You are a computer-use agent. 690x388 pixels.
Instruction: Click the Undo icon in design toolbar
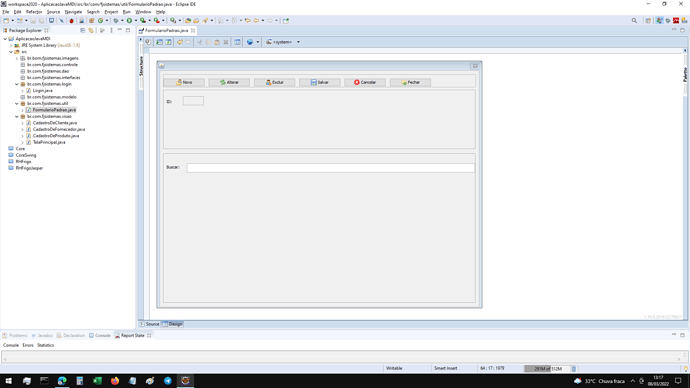(x=180, y=42)
